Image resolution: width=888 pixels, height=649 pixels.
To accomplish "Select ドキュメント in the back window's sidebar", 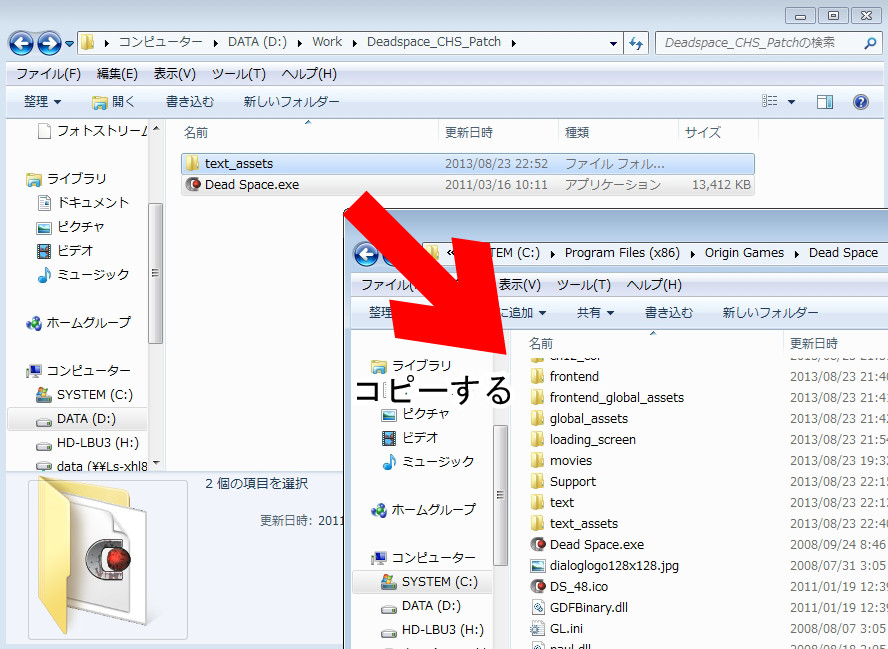I will click(83, 203).
